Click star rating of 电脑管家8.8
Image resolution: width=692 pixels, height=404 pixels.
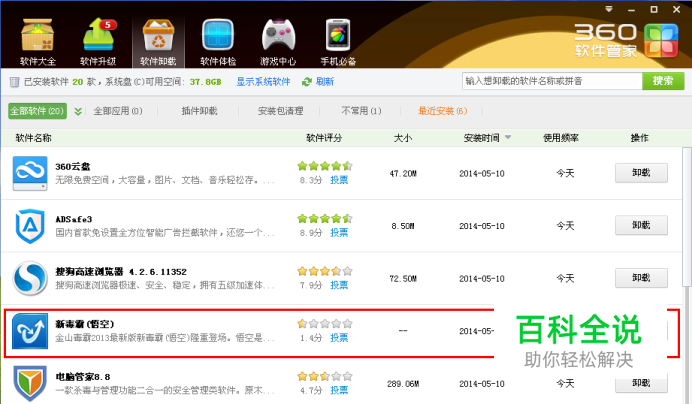tap(325, 376)
